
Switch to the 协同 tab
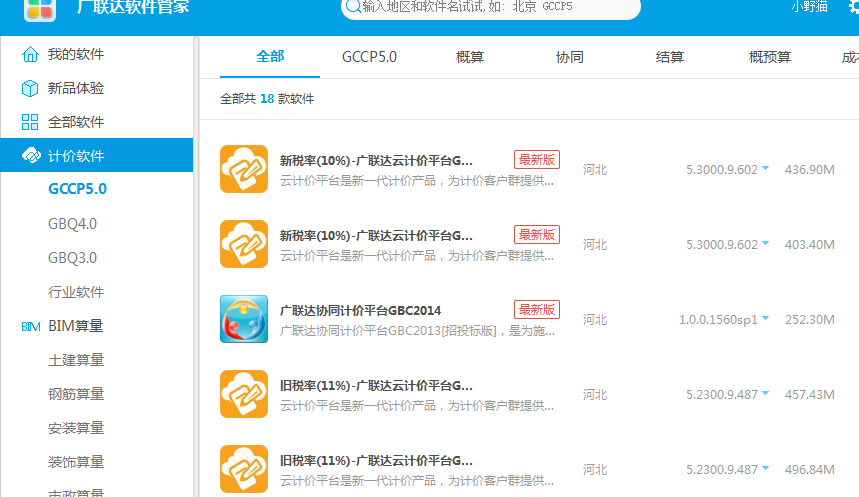570,57
